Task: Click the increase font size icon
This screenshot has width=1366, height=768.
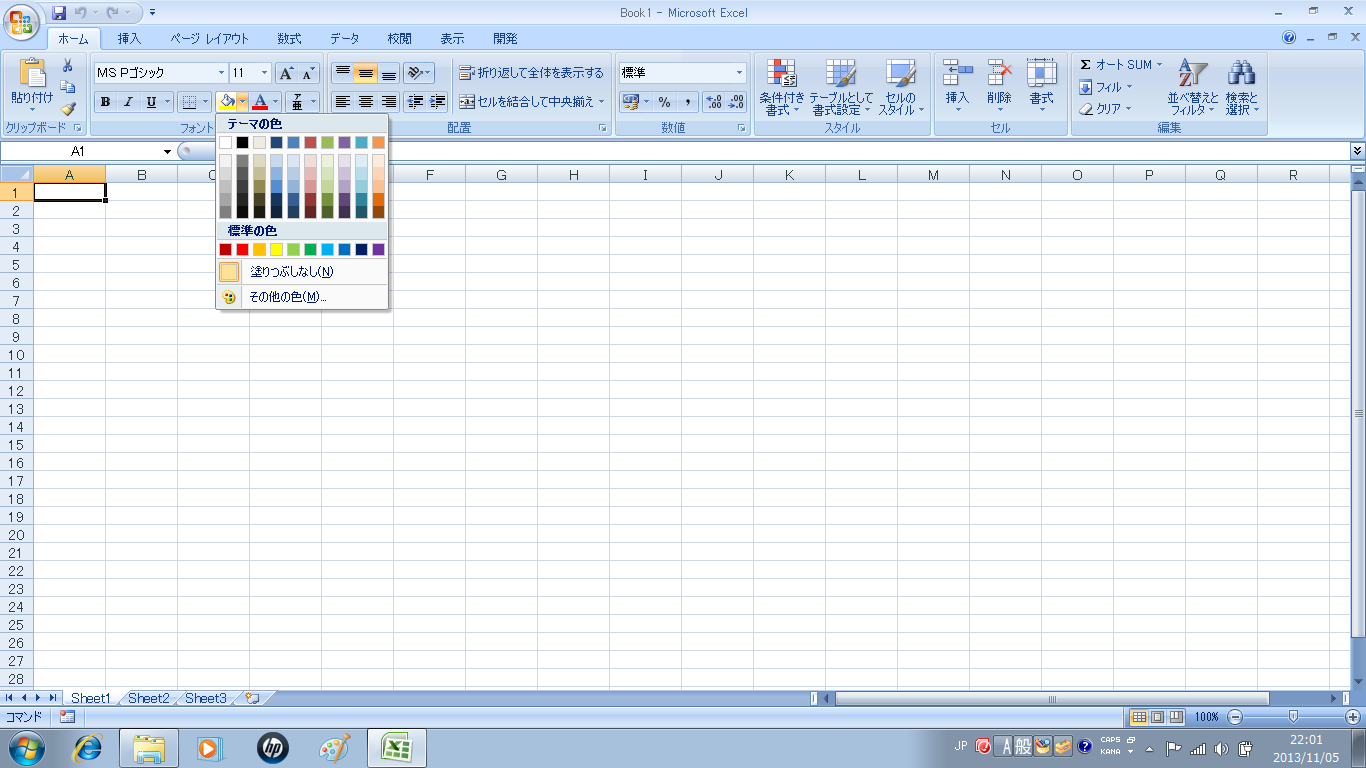Action: [x=286, y=73]
